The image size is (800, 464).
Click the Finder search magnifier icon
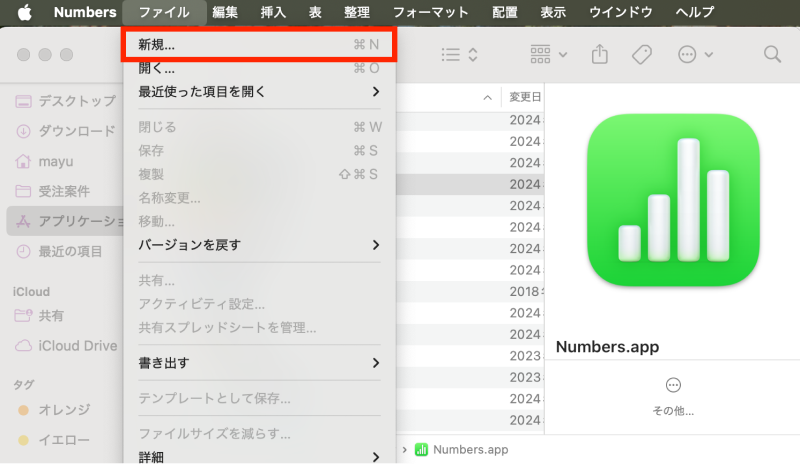tap(772, 55)
